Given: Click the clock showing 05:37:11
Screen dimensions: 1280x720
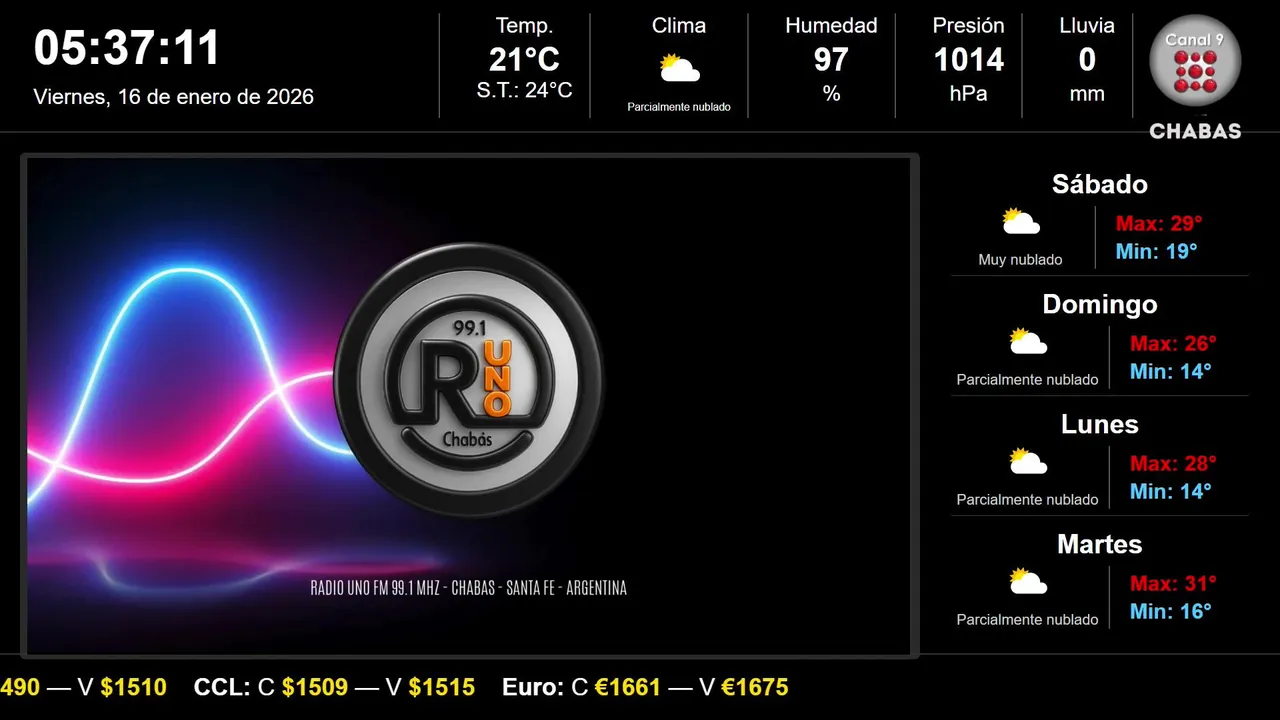Looking at the screenshot, I should click(127, 48).
